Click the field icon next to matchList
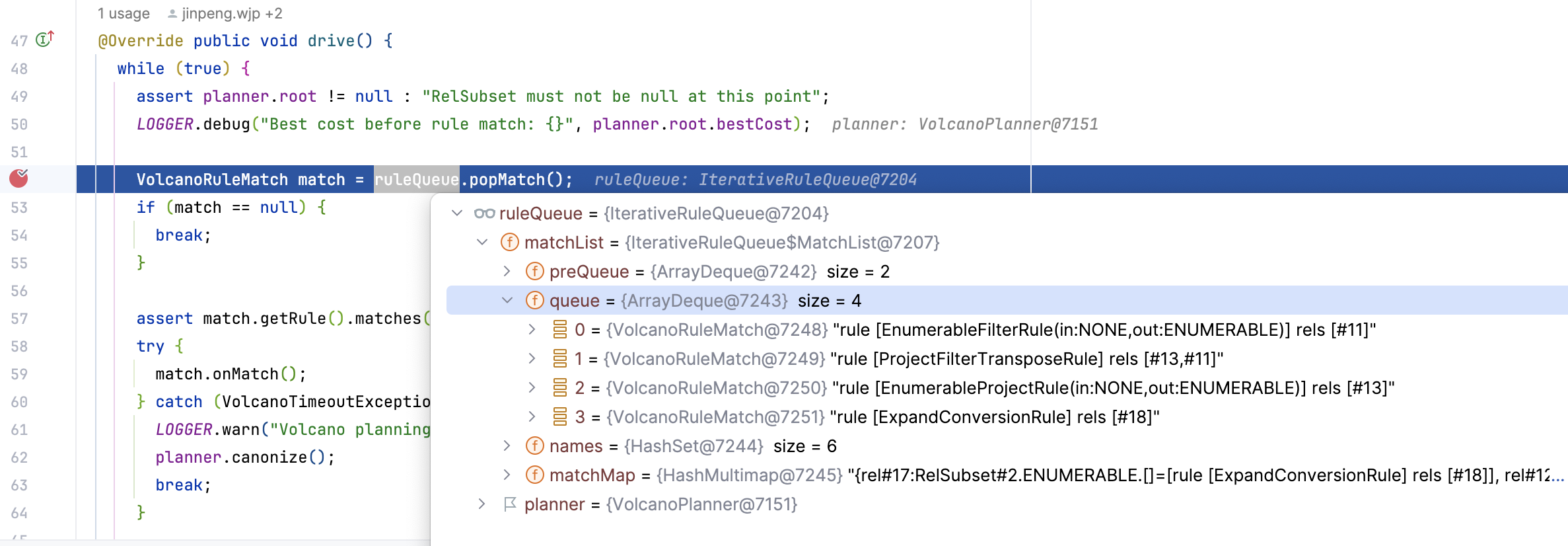 [x=509, y=243]
